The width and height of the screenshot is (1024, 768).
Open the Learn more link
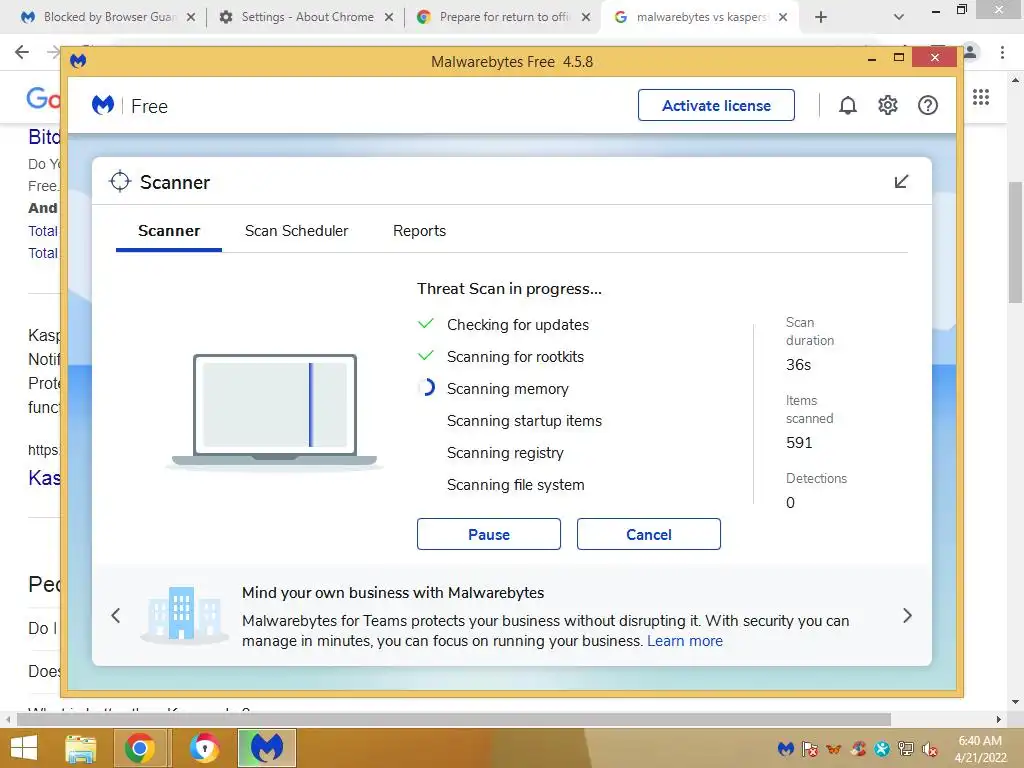pyautogui.click(x=685, y=641)
